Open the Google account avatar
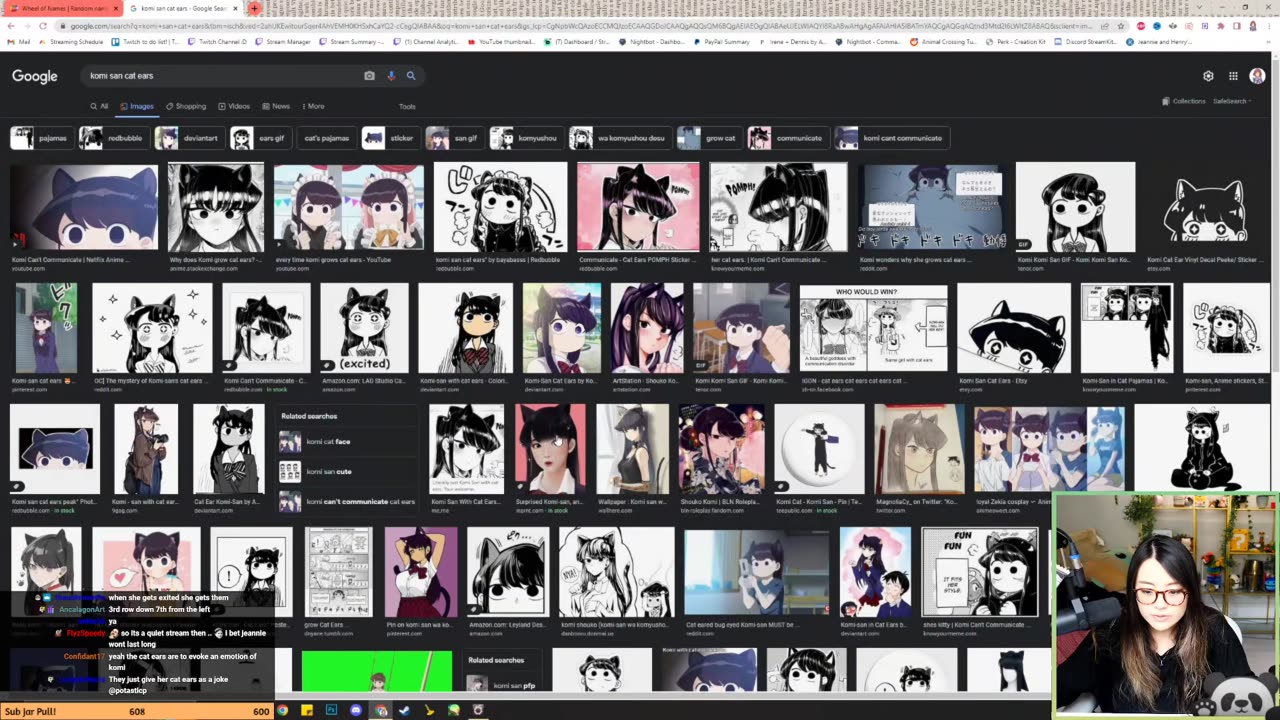This screenshot has width=1280, height=720. pos(1257,76)
